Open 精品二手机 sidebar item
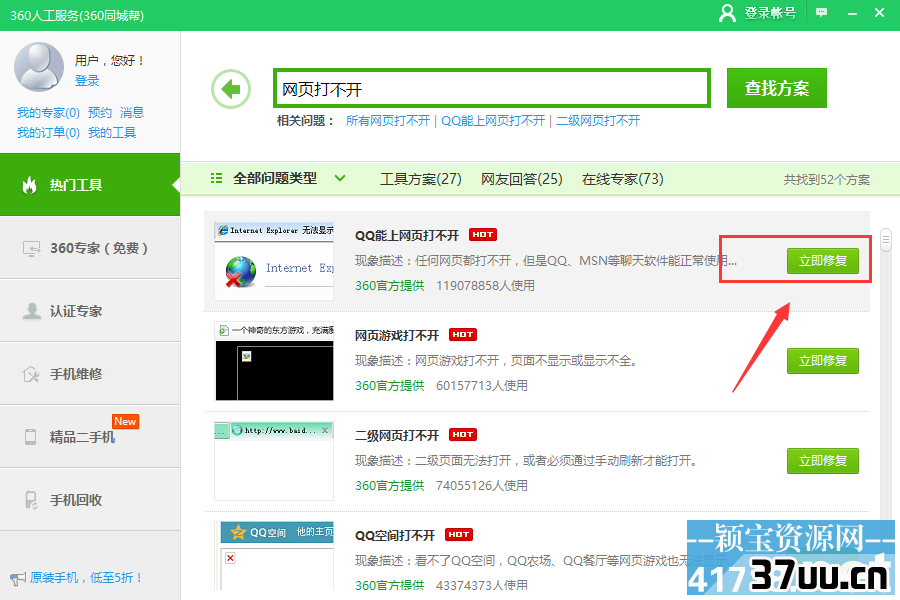Screen dimensions: 900x600 point(90,437)
